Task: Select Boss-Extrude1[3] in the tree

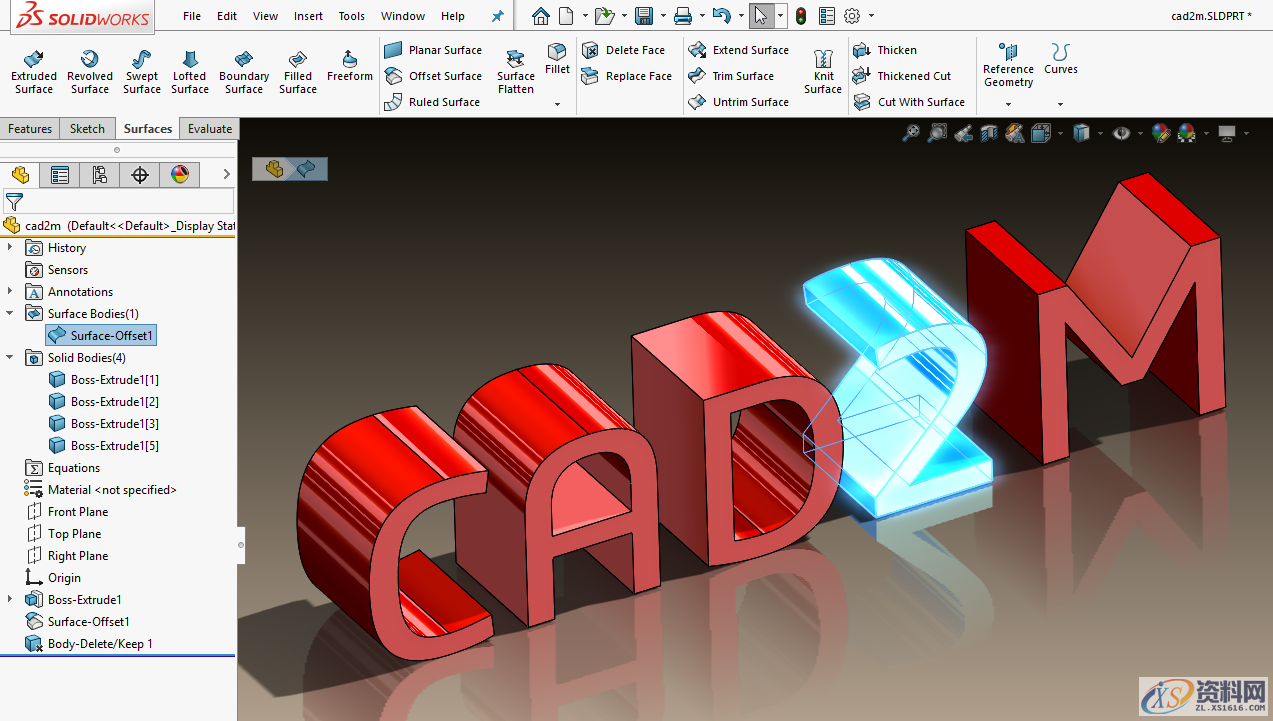Action: 110,423
